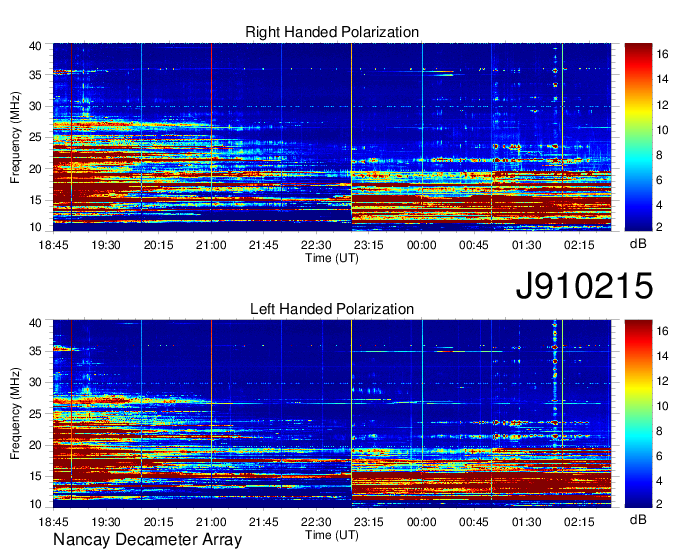Click 02:15 tick under Right Handed plot
The height and width of the screenshot is (552, 680).
[579, 245]
